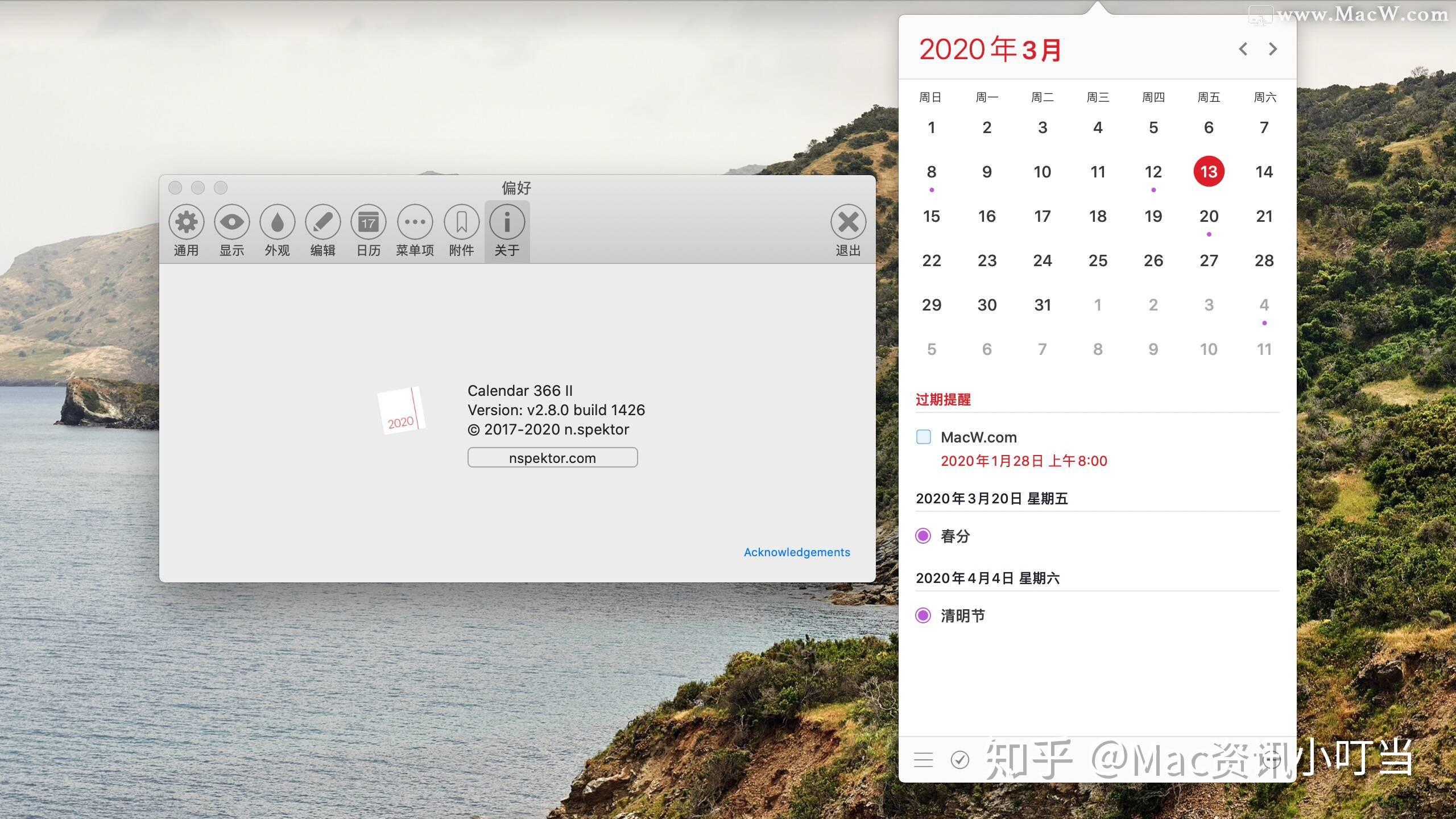Click the nspektor.com button
The image size is (1456, 819).
(x=552, y=457)
